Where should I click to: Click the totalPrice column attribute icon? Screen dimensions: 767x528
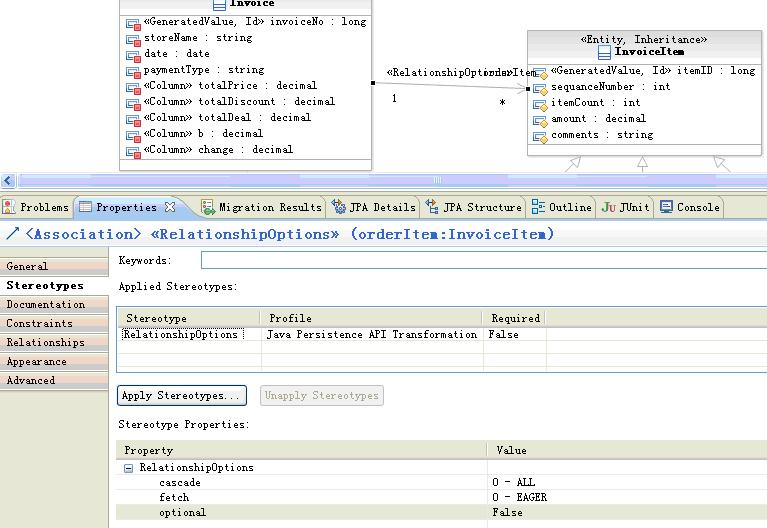pos(133,88)
